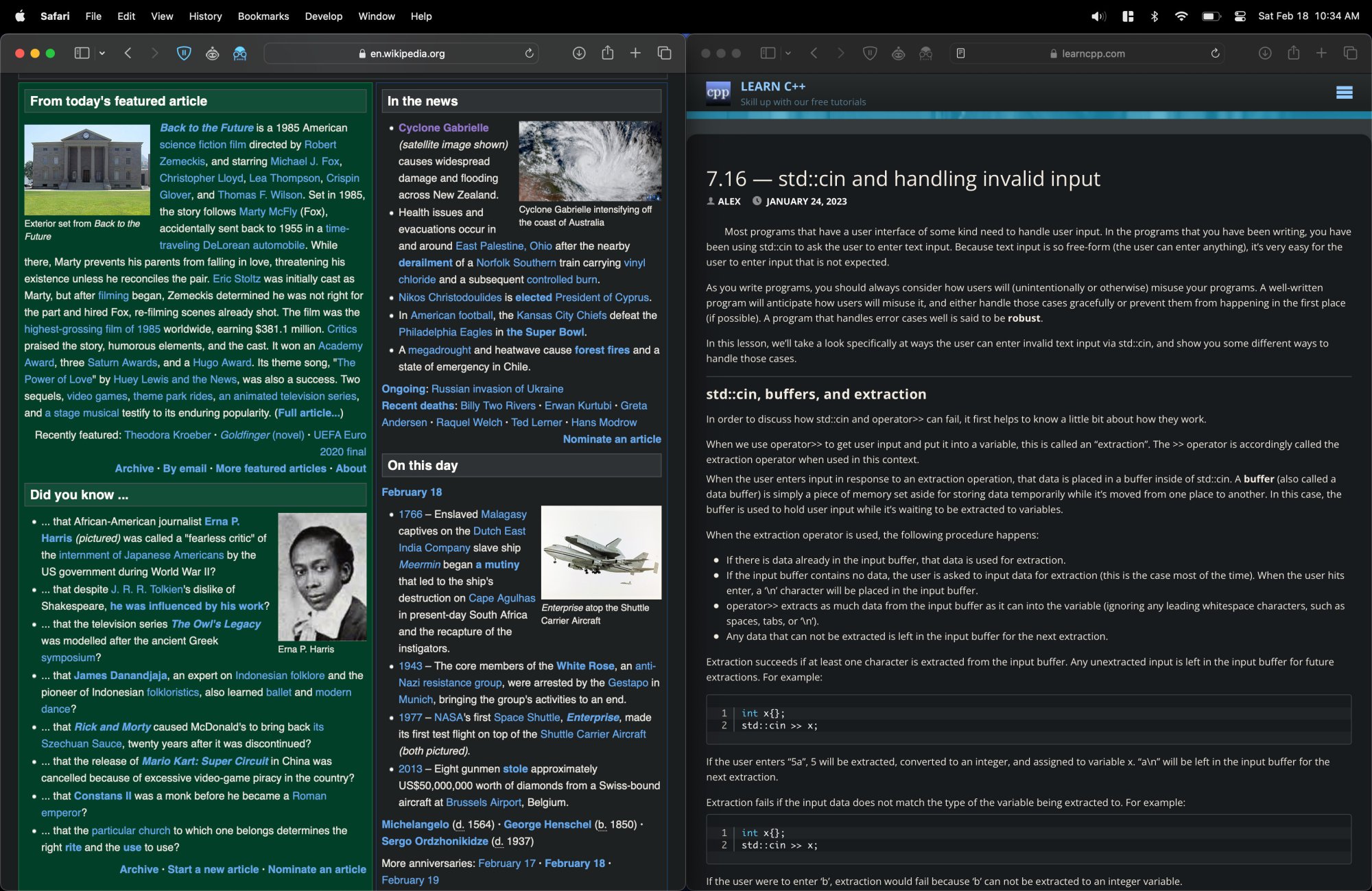The image size is (1372, 891).
Task: Open the Learn C++ hamburger menu
Action: [x=1344, y=92]
